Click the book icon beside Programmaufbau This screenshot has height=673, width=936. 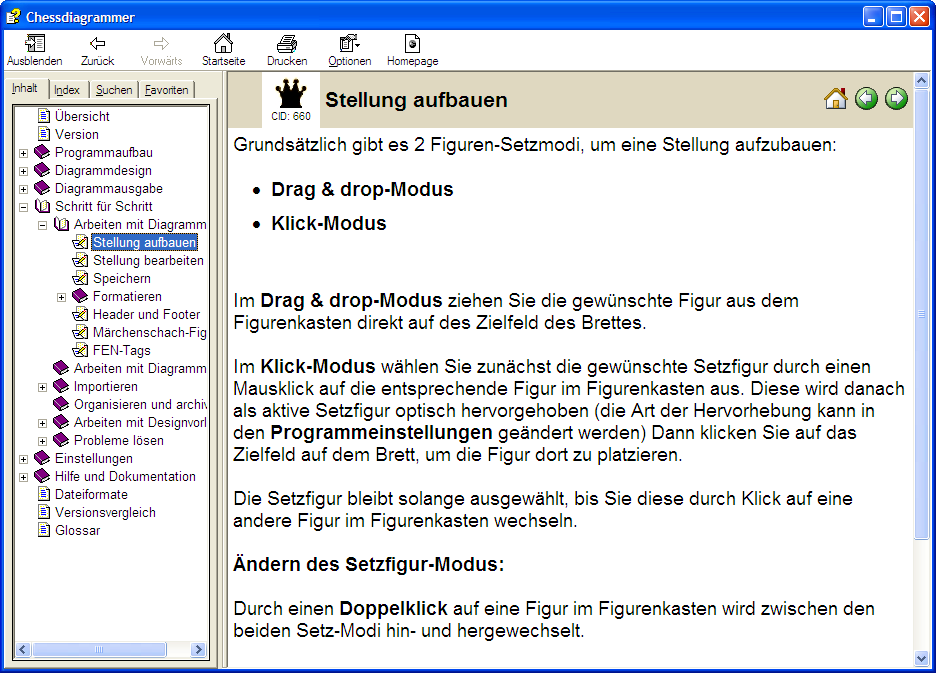pos(42,152)
